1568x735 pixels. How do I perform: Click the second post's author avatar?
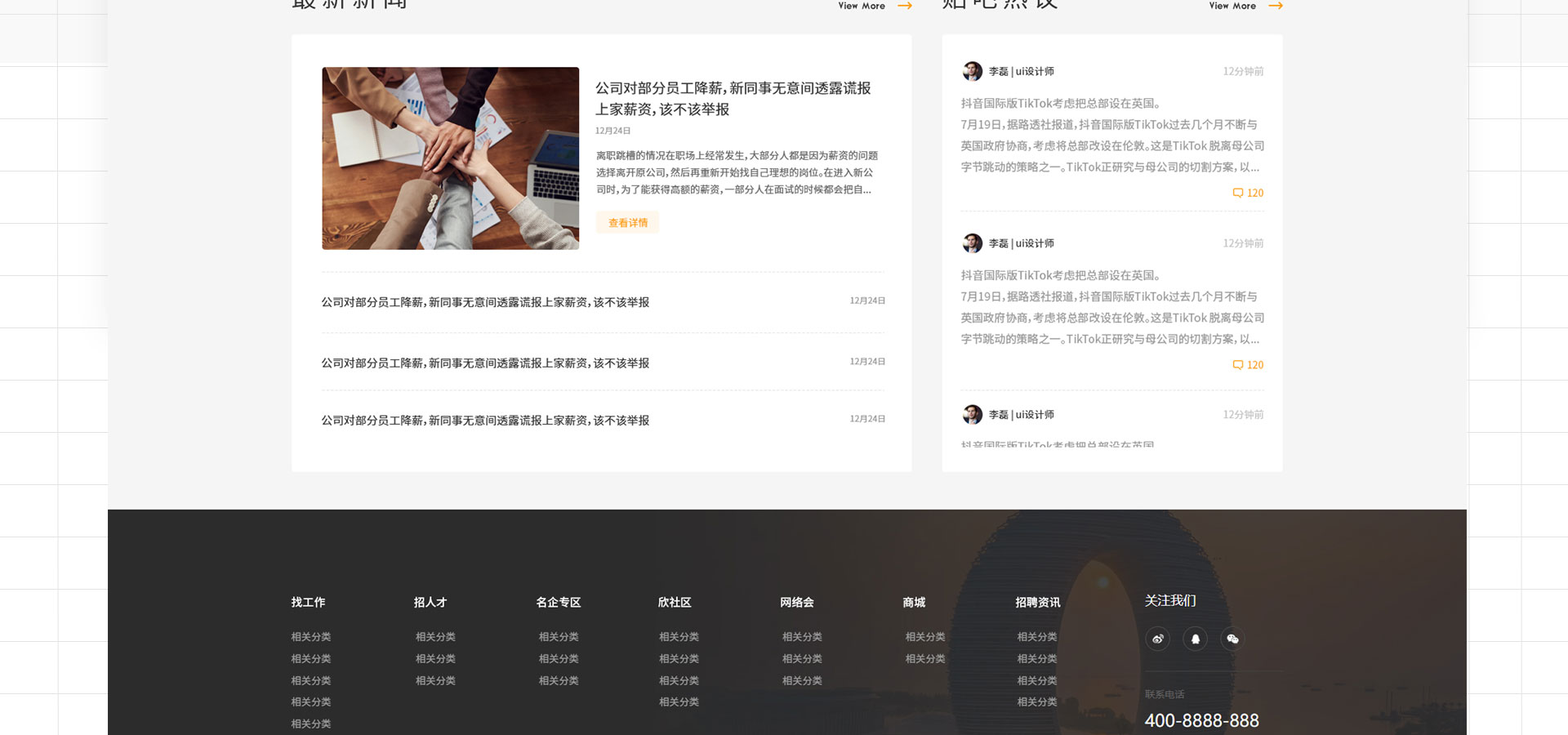(972, 243)
